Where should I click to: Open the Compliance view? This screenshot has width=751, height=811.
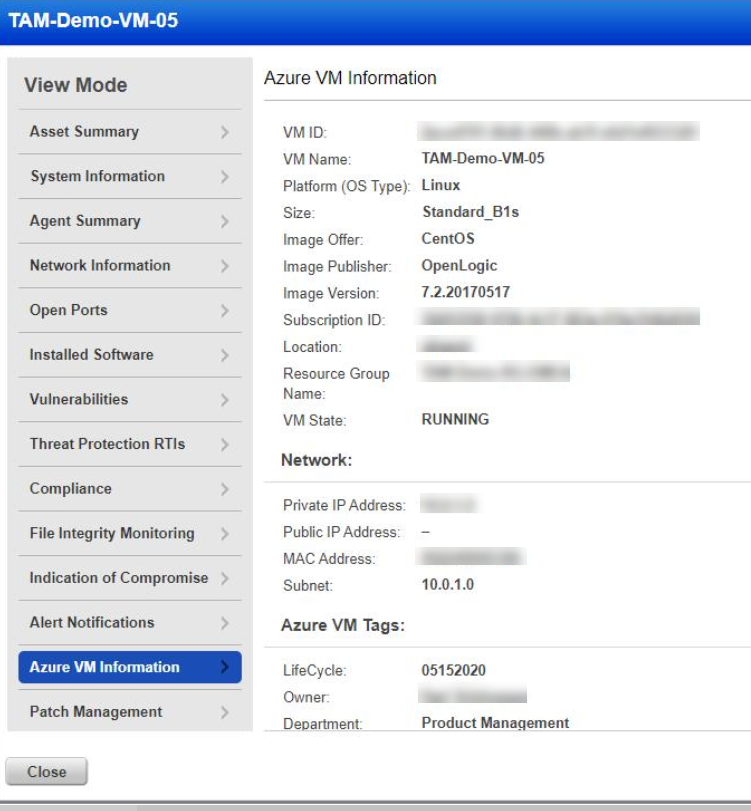click(x=130, y=489)
